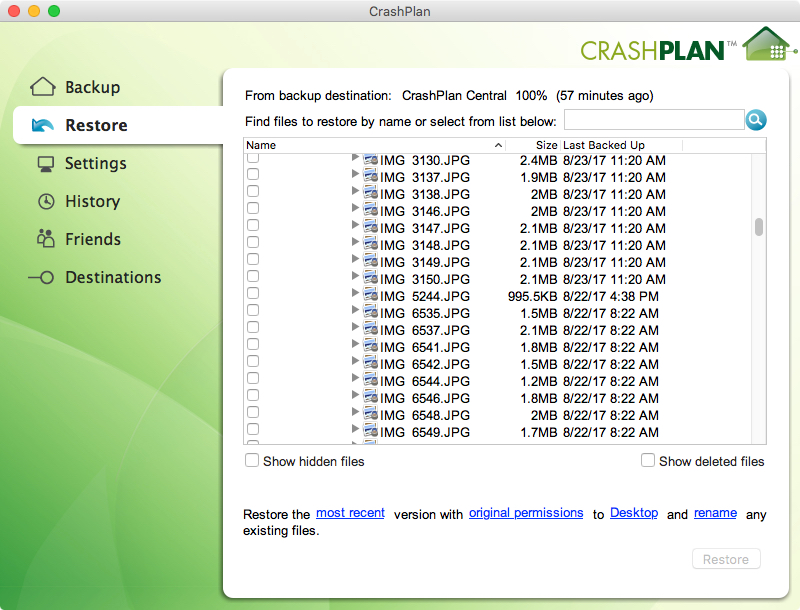This screenshot has width=800, height=610.
Task: Click the file list scrollbar thumb
Action: pos(759,227)
